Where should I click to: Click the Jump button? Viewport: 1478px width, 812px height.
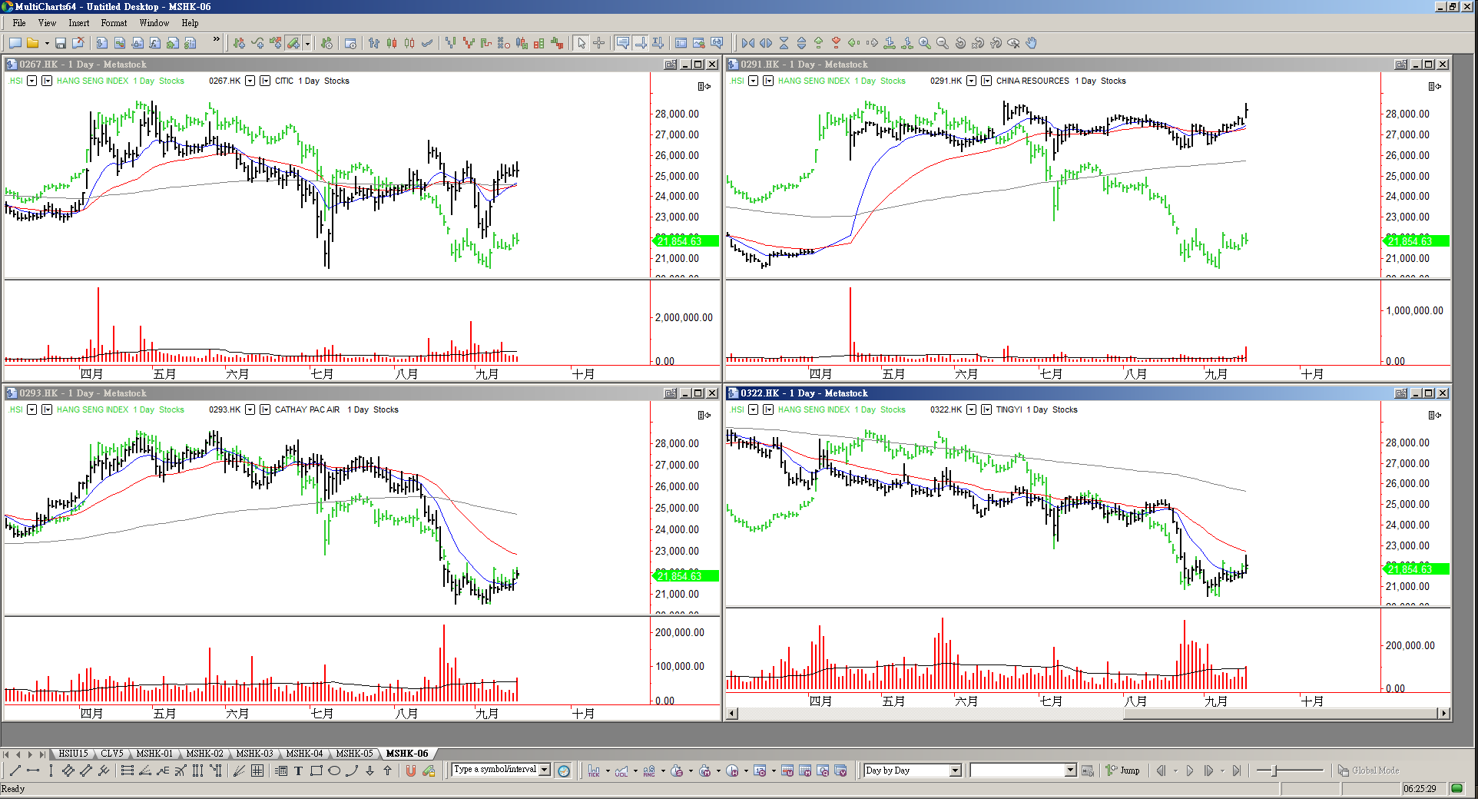pyautogui.click(x=1123, y=771)
